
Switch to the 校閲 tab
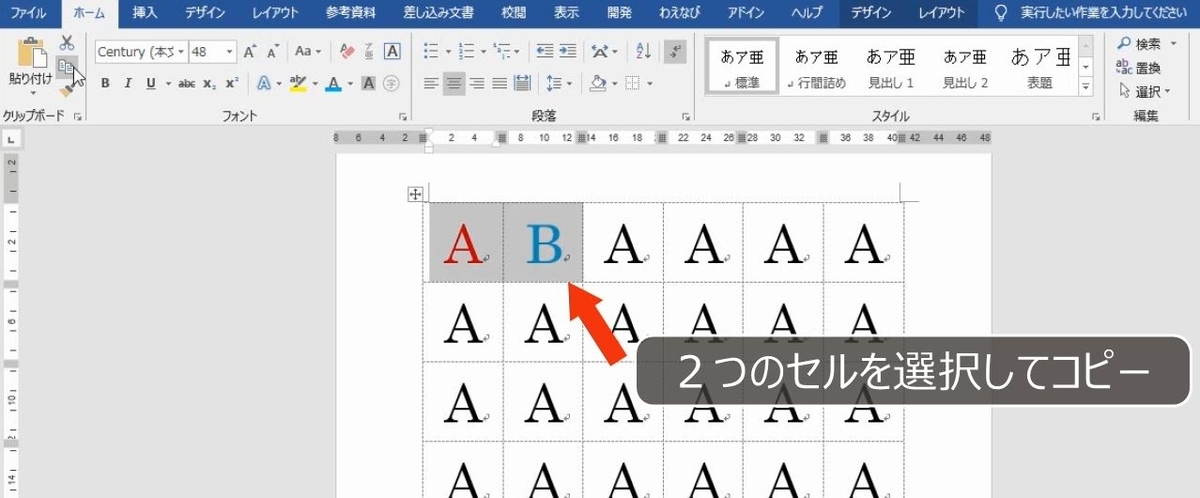click(x=514, y=13)
